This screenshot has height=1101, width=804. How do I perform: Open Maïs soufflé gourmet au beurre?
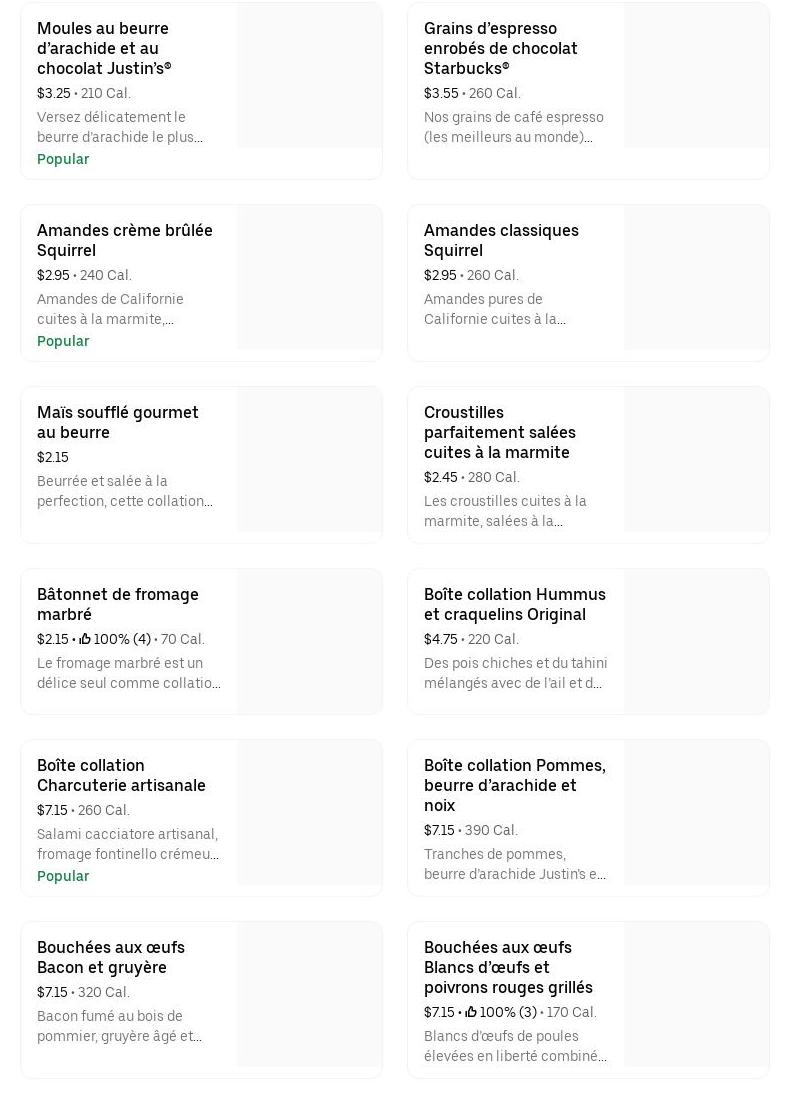pyautogui.click(x=118, y=422)
